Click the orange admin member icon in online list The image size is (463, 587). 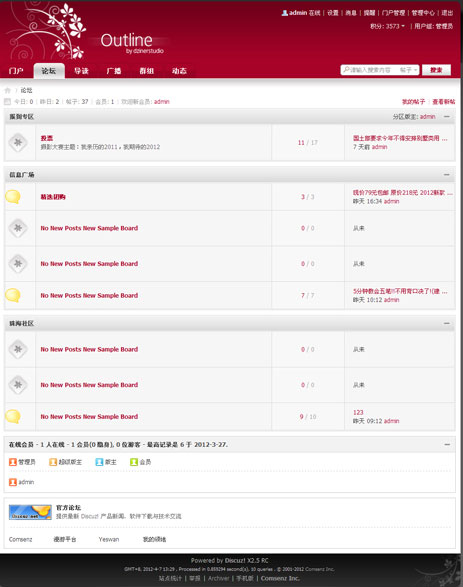tap(13, 482)
